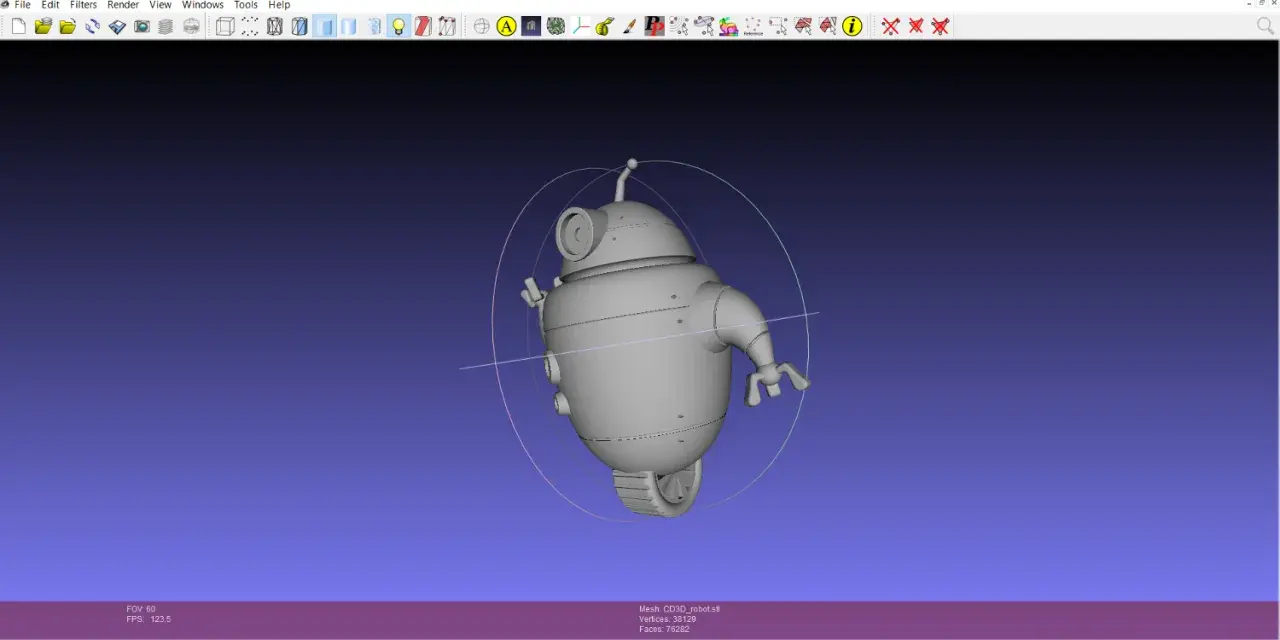
Task: Delete faces and vertices last red X
Action: (x=940, y=26)
